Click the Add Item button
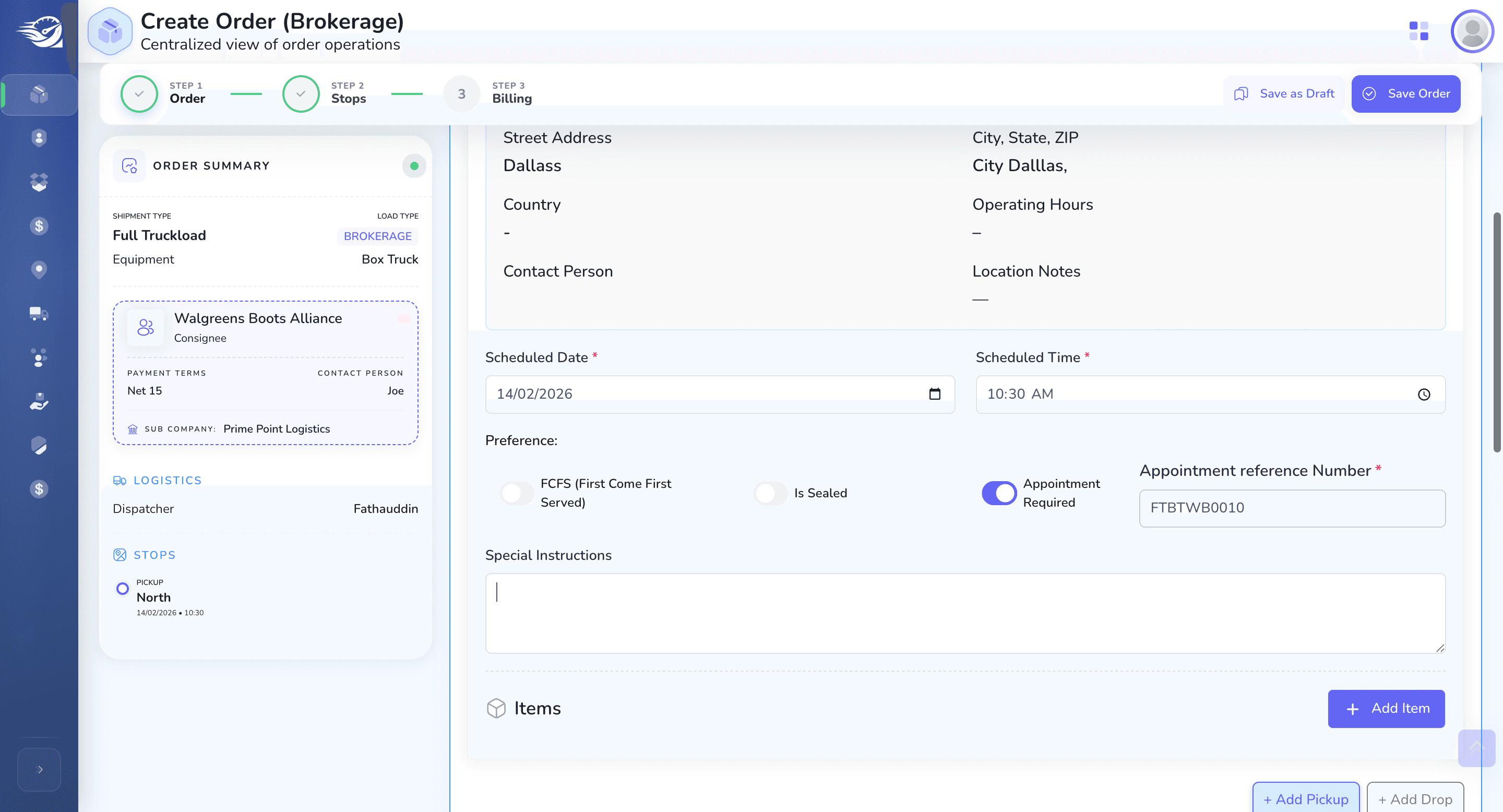Image resolution: width=1503 pixels, height=812 pixels. pyautogui.click(x=1386, y=709)
